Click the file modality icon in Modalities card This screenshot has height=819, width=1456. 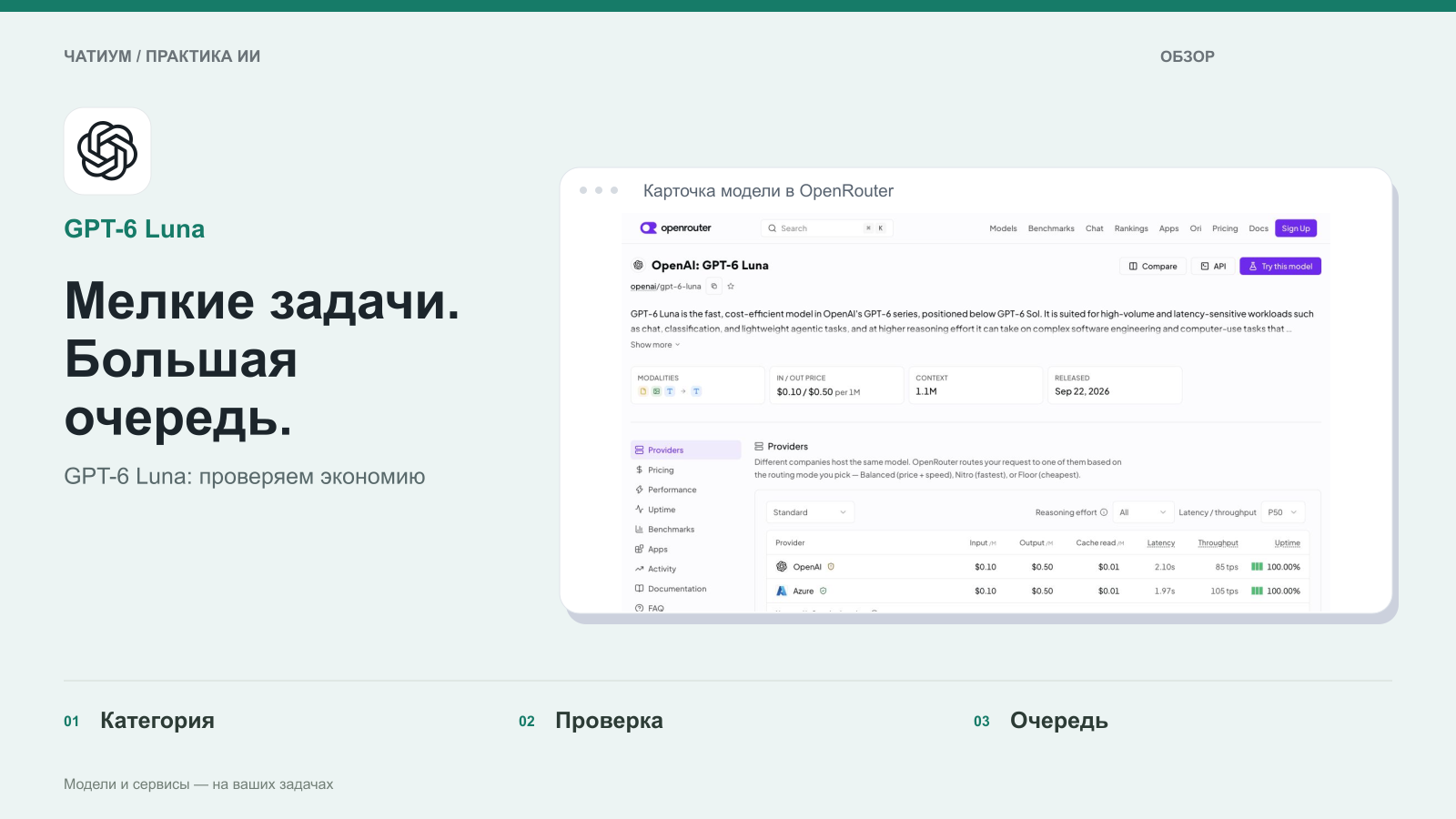pos(642,391)
